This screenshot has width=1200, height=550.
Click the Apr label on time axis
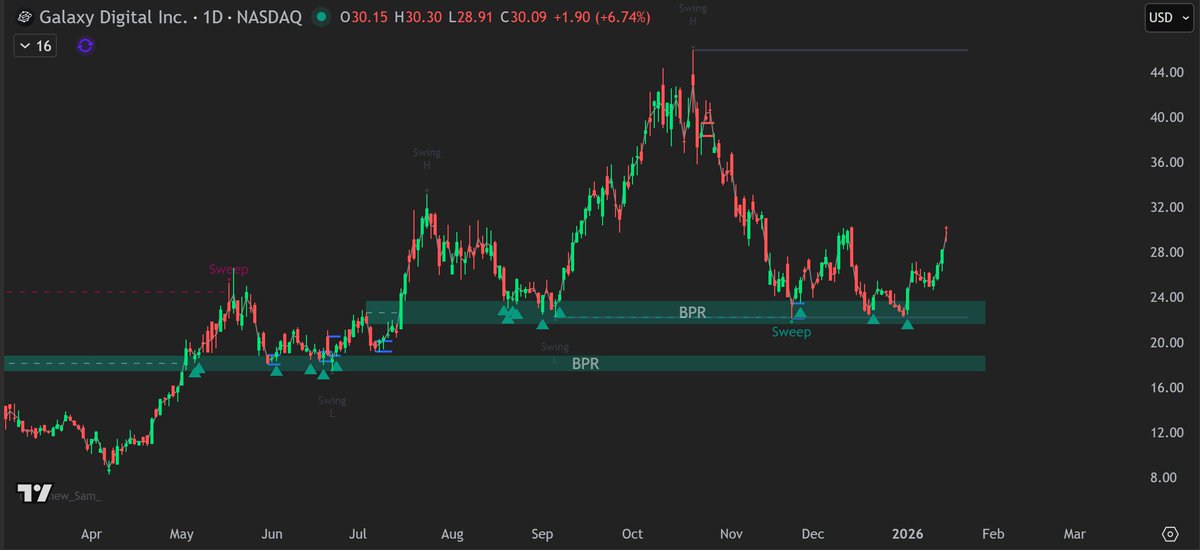coord(91,534)
